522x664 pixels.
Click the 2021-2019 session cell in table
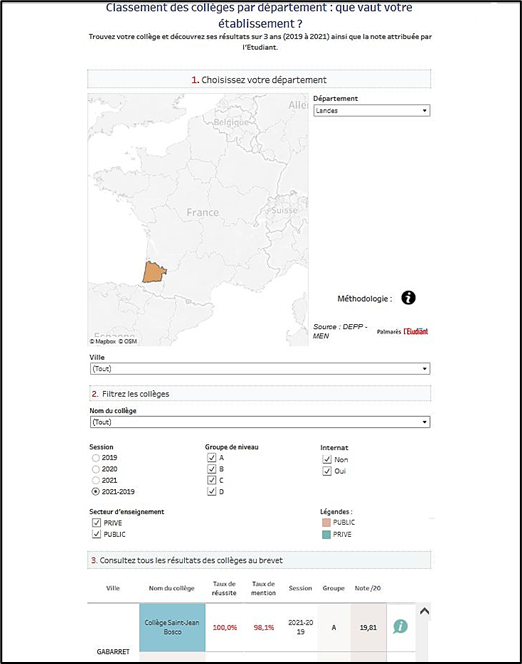301,627
